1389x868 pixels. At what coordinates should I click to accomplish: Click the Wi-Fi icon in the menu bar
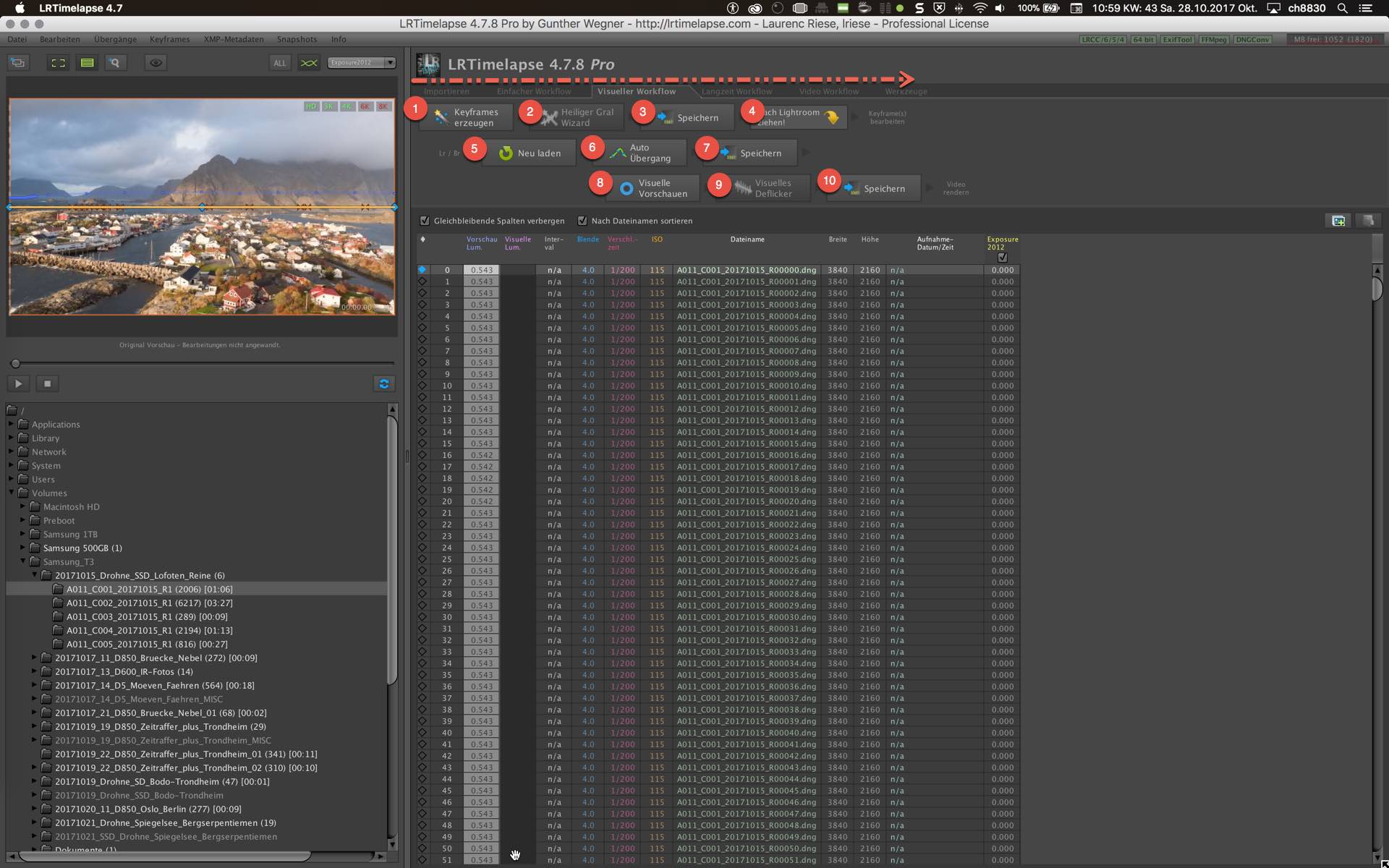(980, 8)
